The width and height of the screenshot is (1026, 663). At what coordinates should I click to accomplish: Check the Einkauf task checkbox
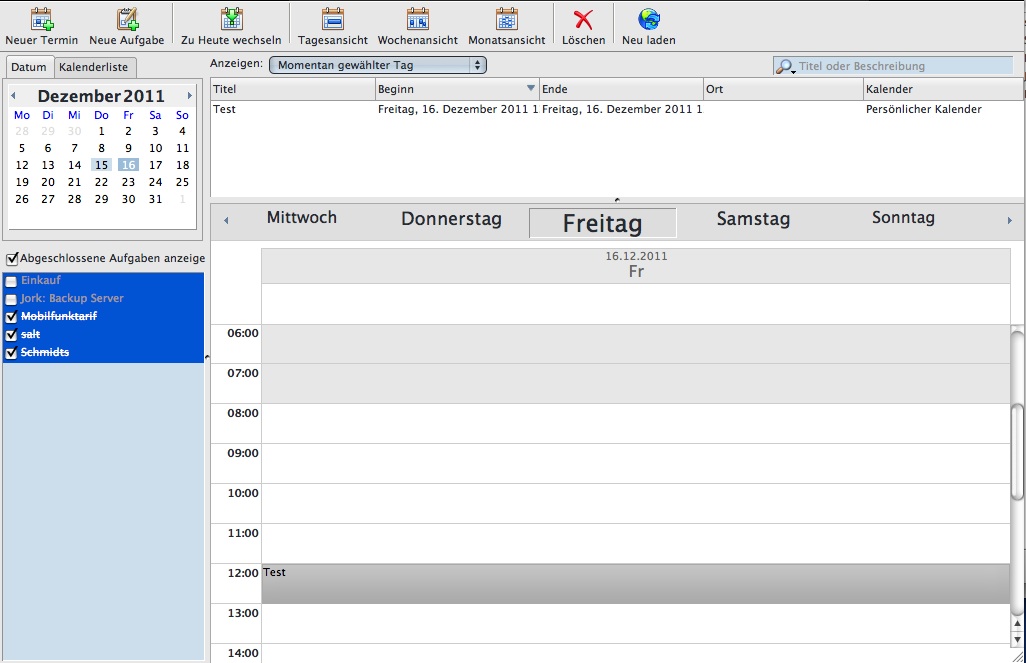[12, 281]
